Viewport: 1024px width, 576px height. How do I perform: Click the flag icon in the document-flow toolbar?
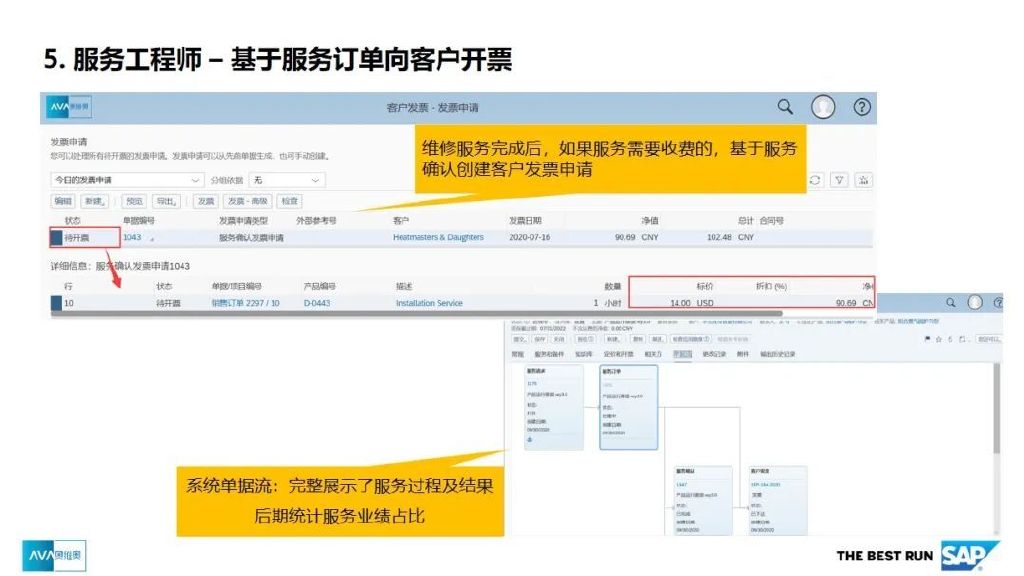point(927,339)
